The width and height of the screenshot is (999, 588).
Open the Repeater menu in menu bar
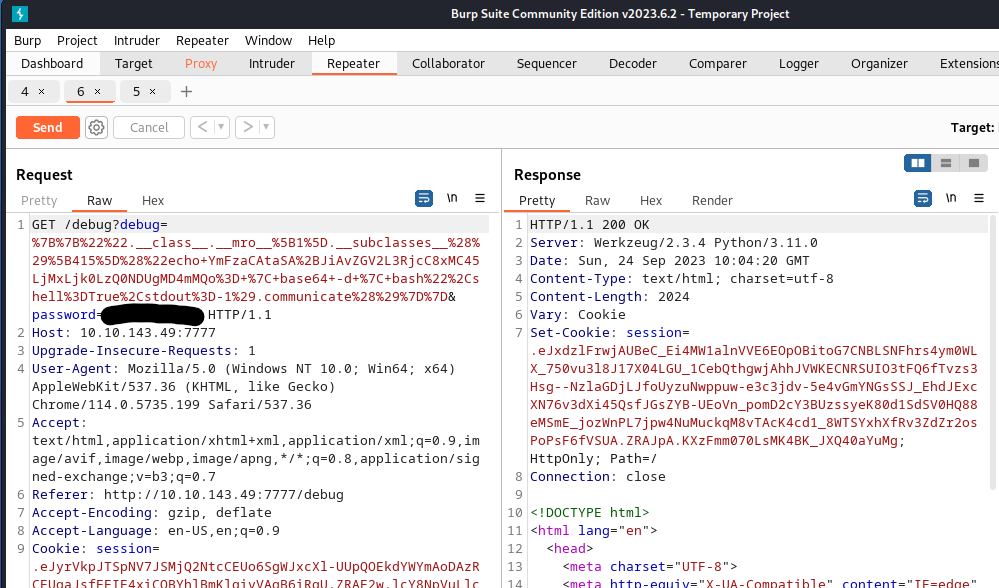[202, 41]
